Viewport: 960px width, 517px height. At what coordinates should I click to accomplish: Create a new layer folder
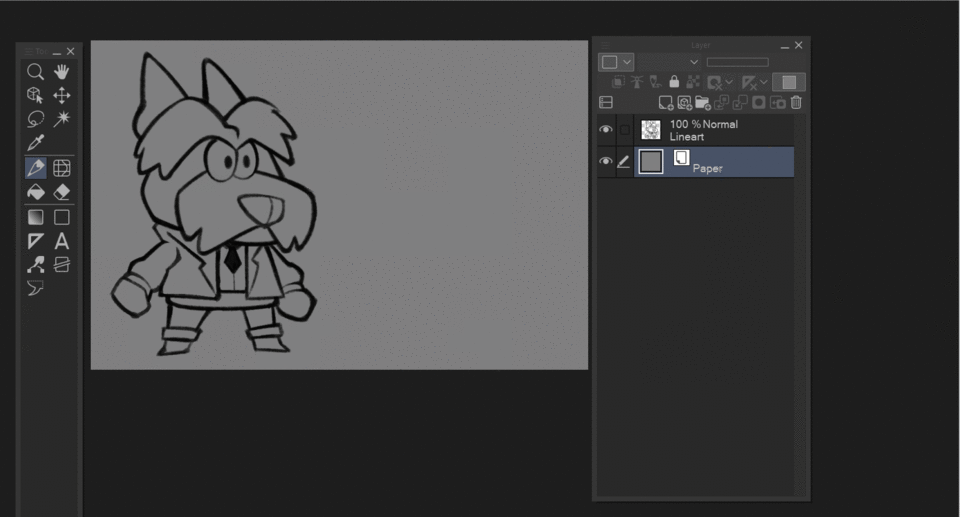[703, 102]
